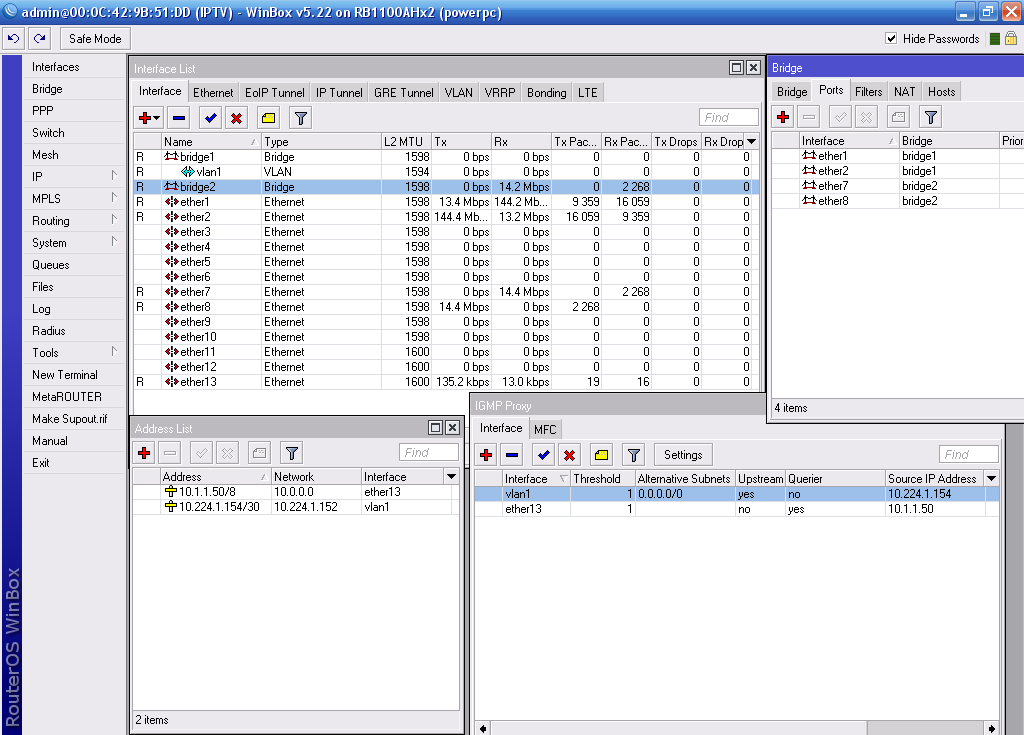Switch to the EoIP Tunnel tab
This screenshot has height=735, width=1024.
[273, 93]
